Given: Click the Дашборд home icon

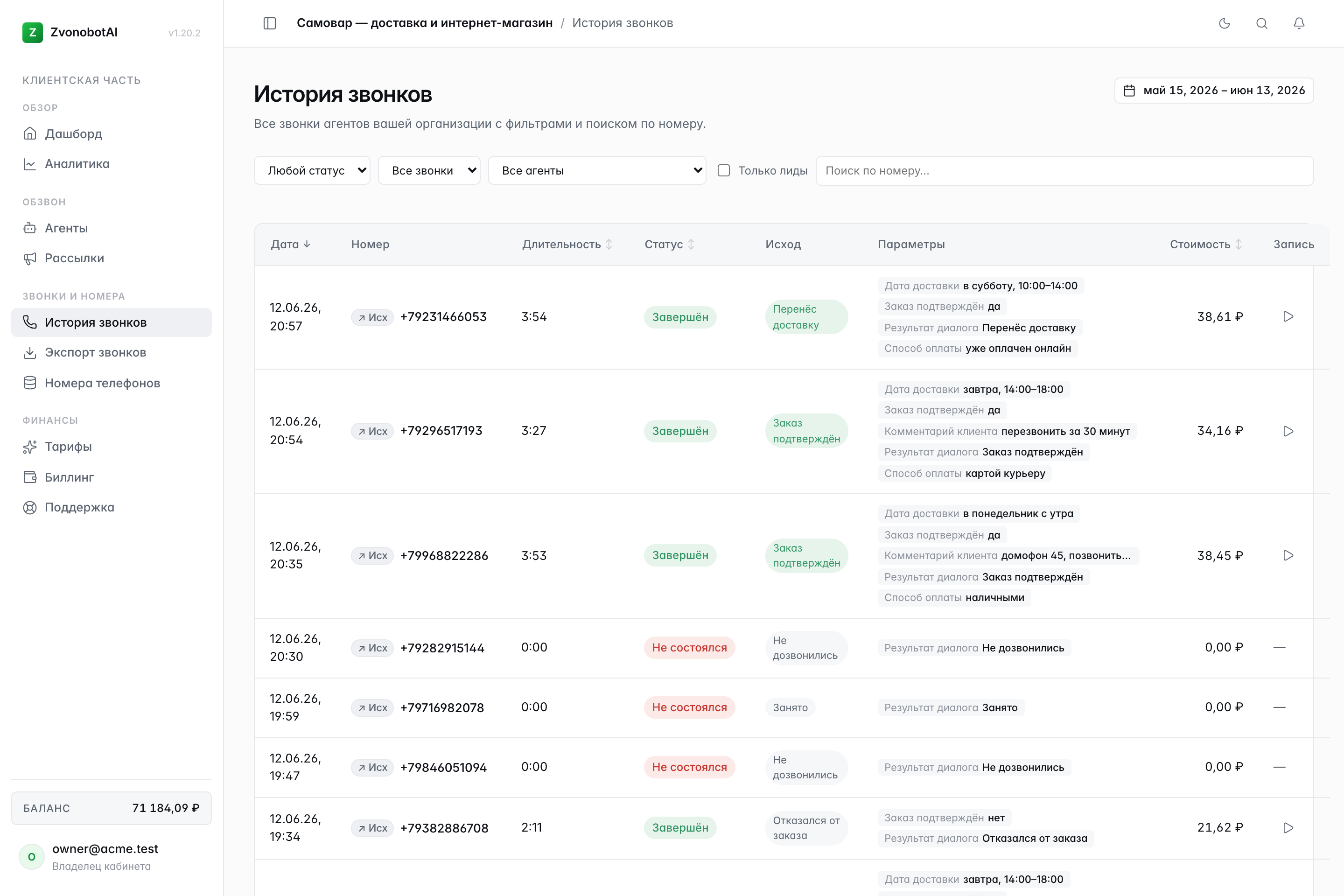Looking at the screenshot, I should (30, 134).
